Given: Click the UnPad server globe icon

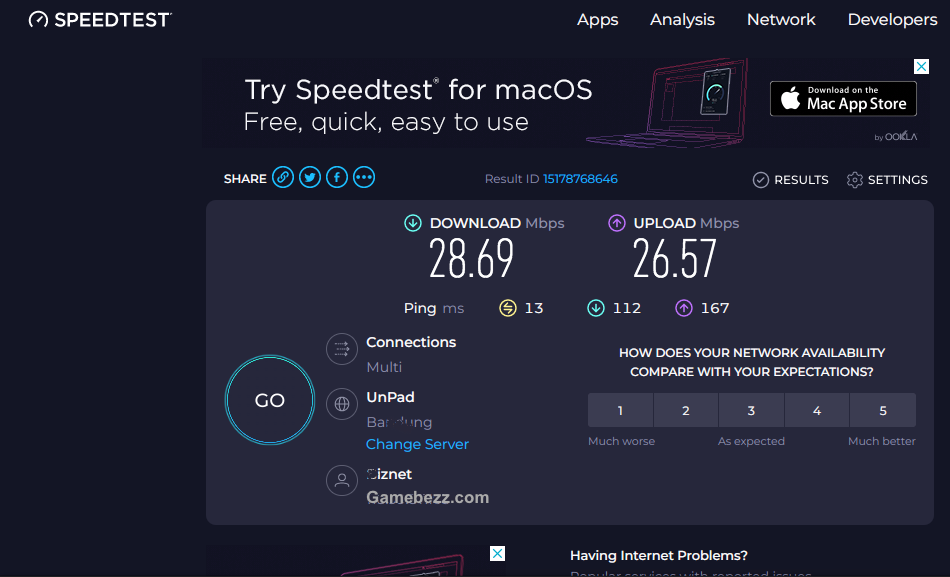Looking at the screenshot, I should pyautogui.click(x=342, y=404).
